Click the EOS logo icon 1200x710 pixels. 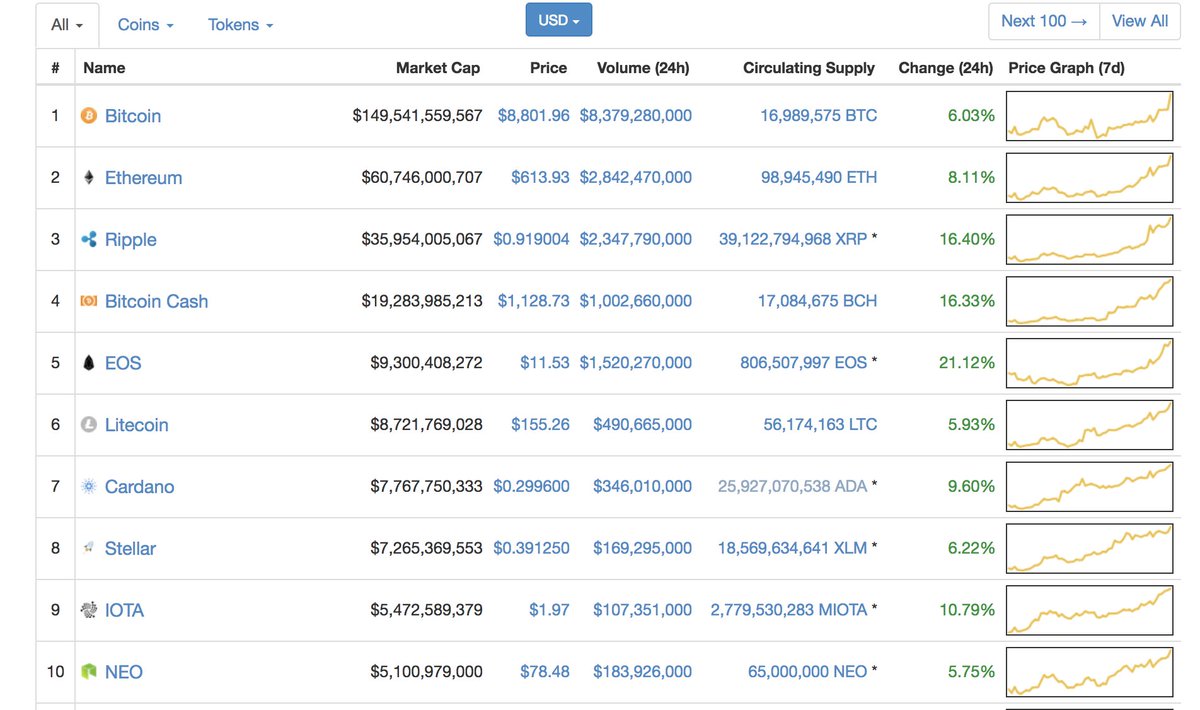88,363
